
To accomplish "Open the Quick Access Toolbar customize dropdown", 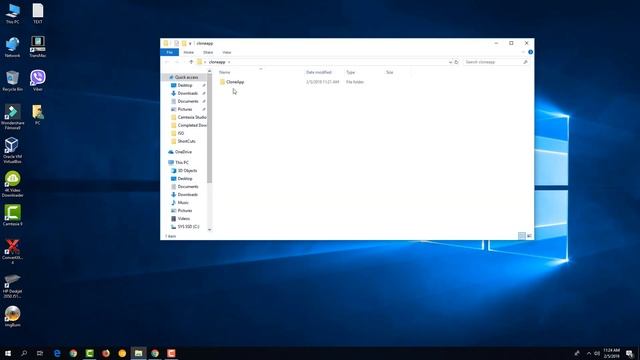I will point(190,43).
